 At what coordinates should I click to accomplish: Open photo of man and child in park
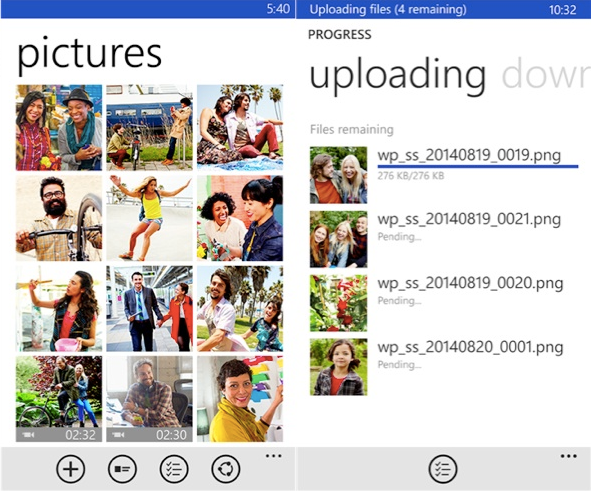point(240,309)
